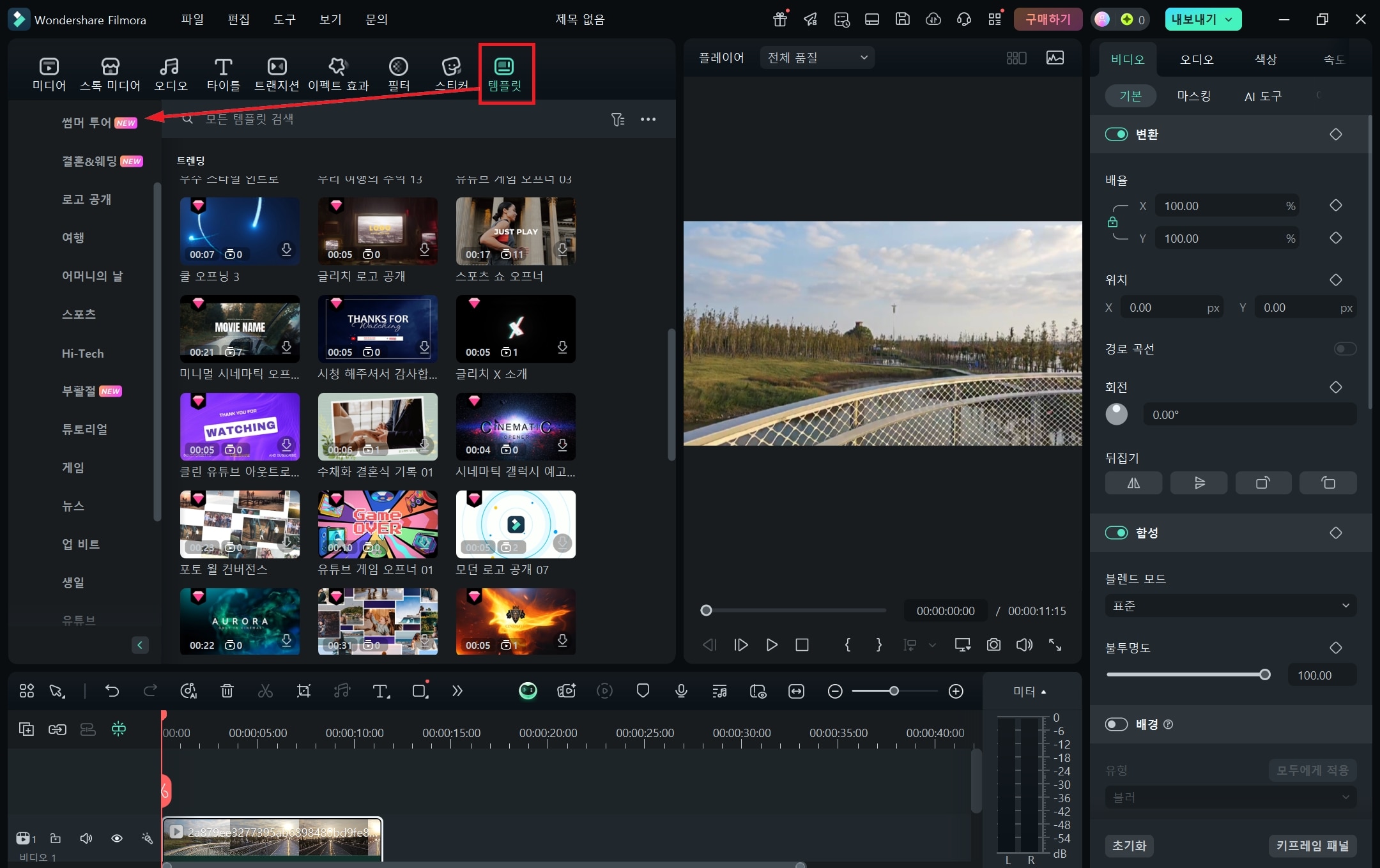1380x868 pixels.
Task: Lock track 비디오 1 with the lock icon
Action: (56, 838)
